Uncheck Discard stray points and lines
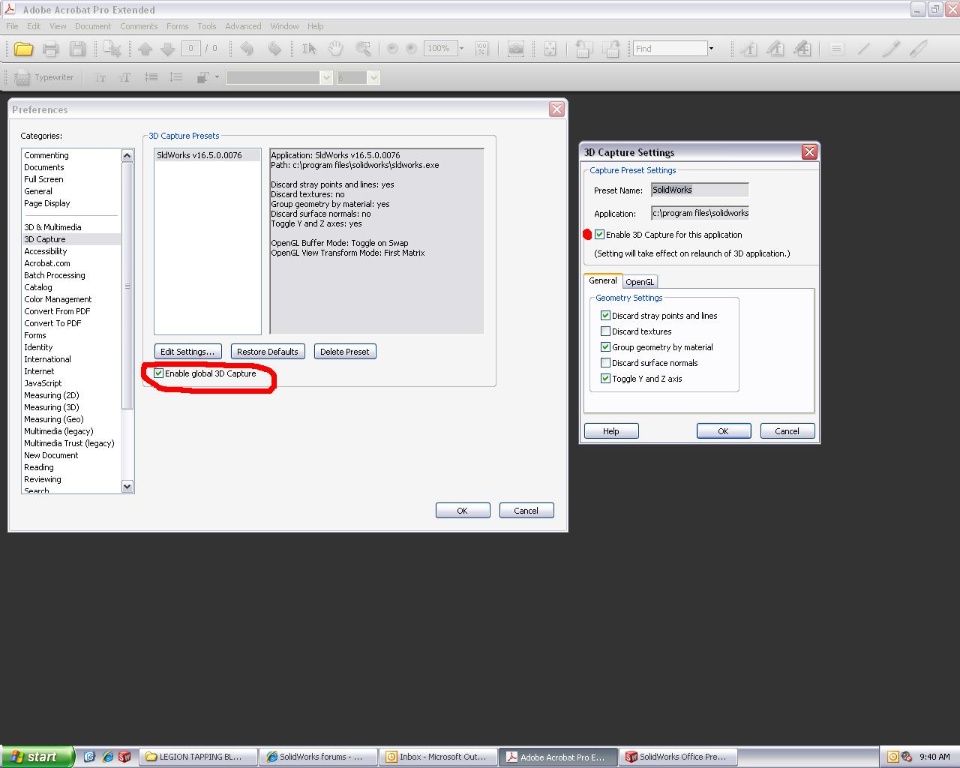Image resolution: width=960 pixels, height=768 pixels. [x=606, y=315]
